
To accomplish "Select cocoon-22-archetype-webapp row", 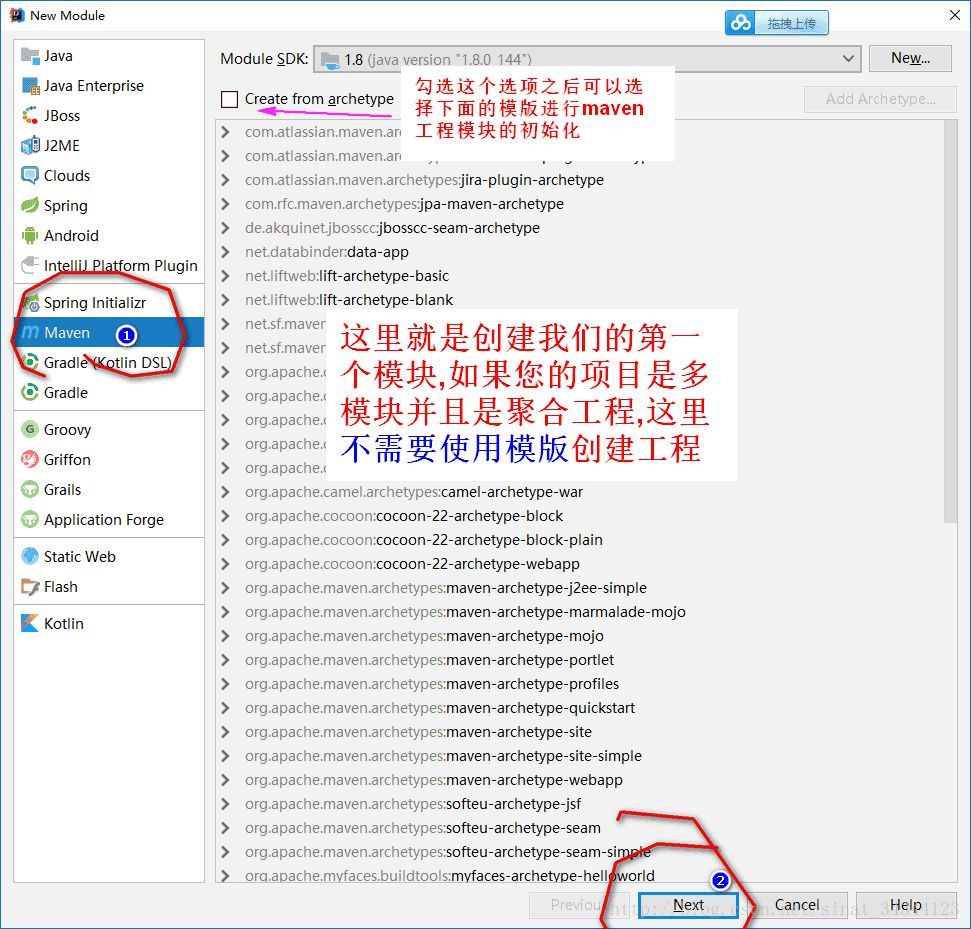I will click(579, 564).
